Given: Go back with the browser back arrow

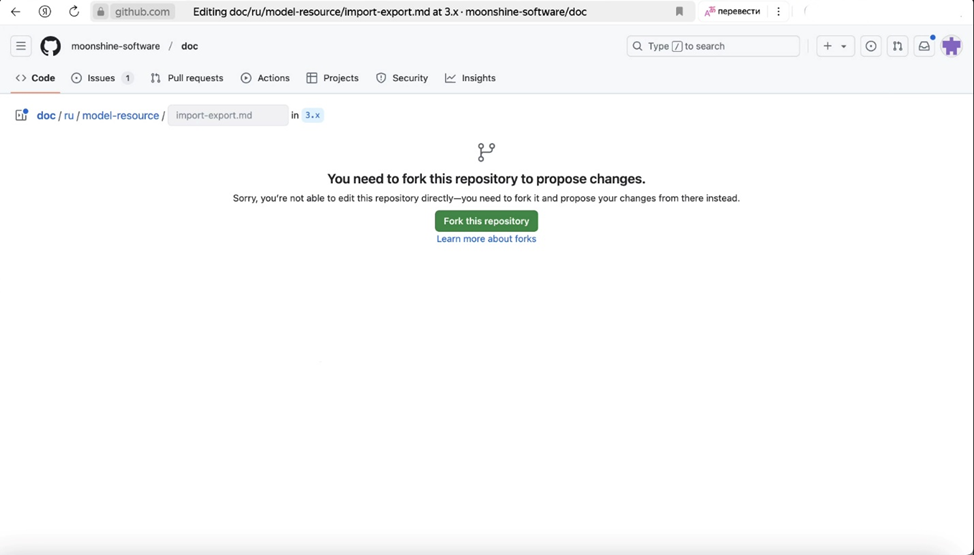Looking at the screenshot, I should click(x=16, y=11).
